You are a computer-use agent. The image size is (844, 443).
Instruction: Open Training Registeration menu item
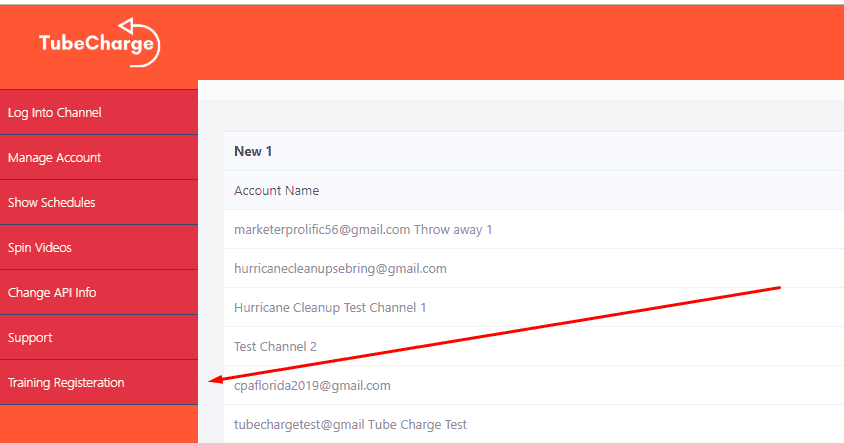pos(66,383)
